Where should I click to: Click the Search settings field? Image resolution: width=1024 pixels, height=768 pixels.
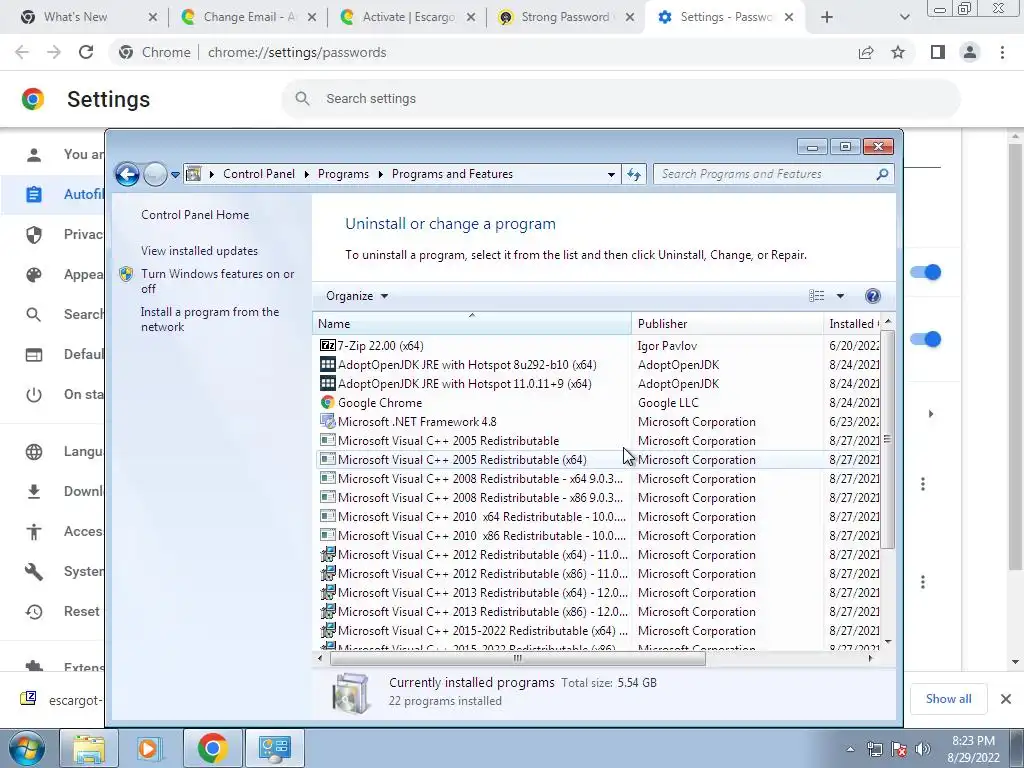click(620, 99)
